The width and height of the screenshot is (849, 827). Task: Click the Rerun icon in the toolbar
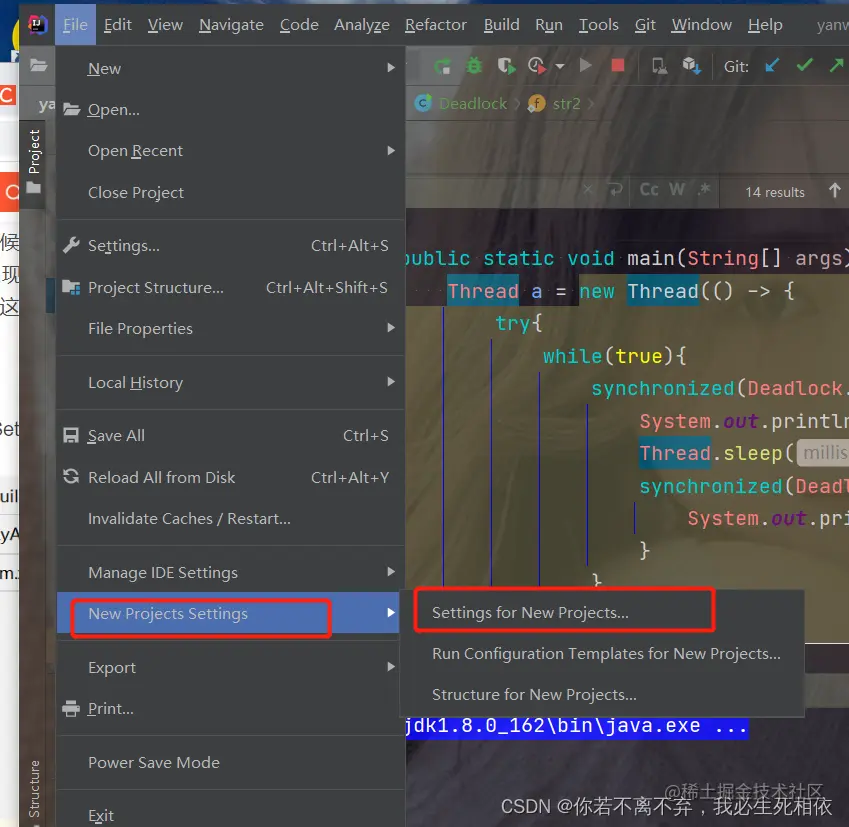tap(442, 66)
